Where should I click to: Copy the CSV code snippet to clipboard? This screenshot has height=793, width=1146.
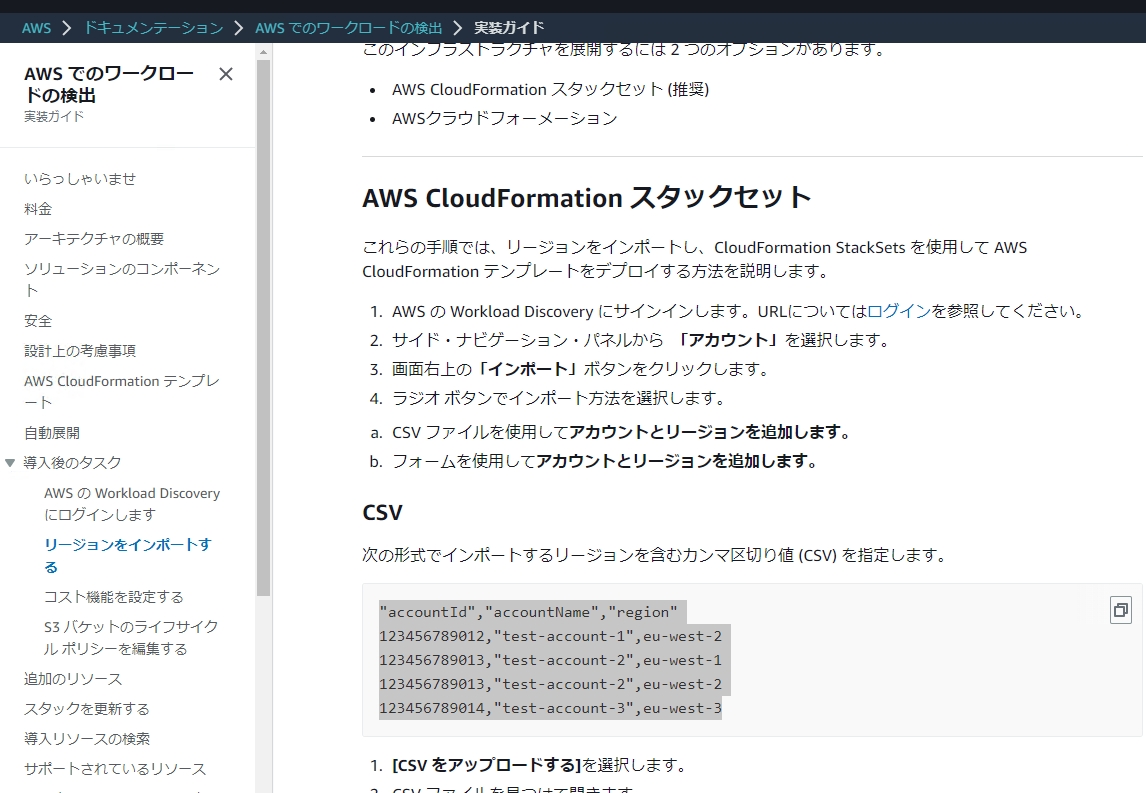pos(1120,610)
